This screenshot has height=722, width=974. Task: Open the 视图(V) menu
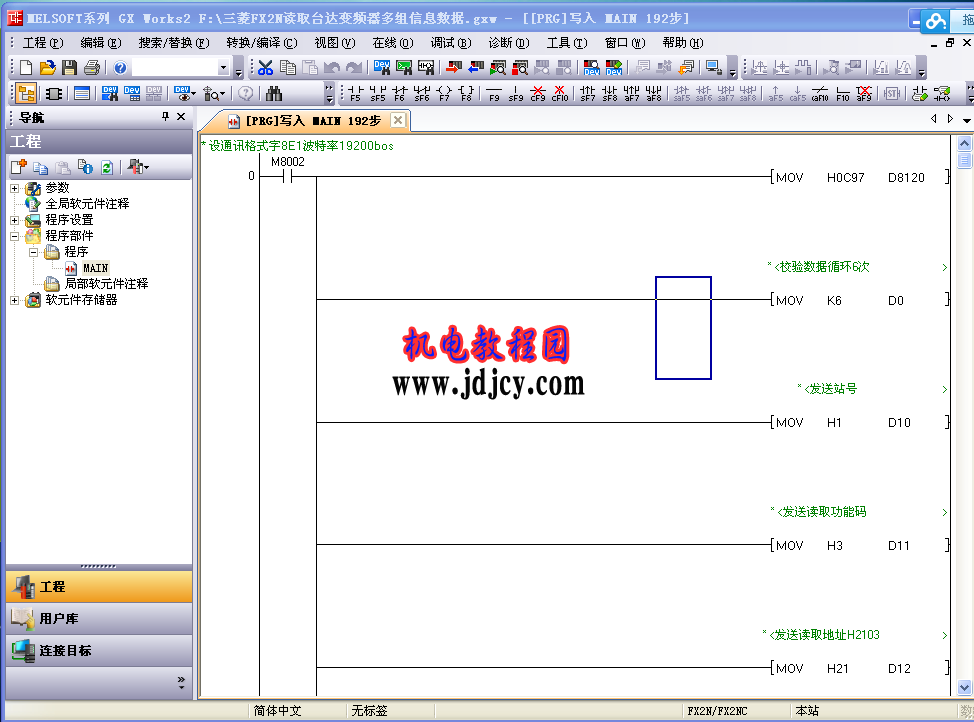point(335,43)
